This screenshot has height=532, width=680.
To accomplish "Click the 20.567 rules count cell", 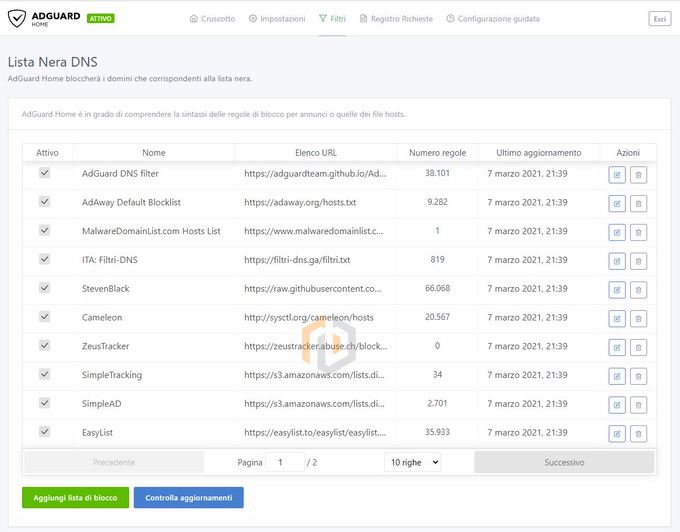I will pos(438,317).
